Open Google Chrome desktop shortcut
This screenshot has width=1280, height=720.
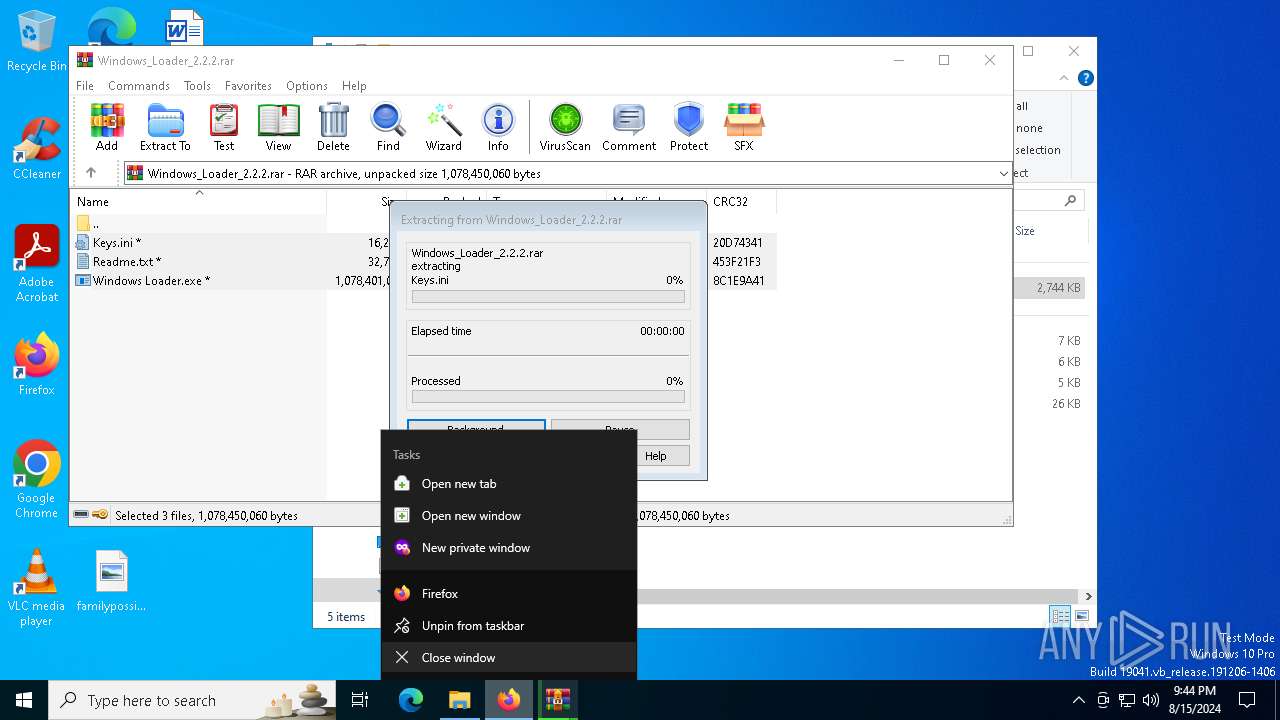click(x=36, y=480)
